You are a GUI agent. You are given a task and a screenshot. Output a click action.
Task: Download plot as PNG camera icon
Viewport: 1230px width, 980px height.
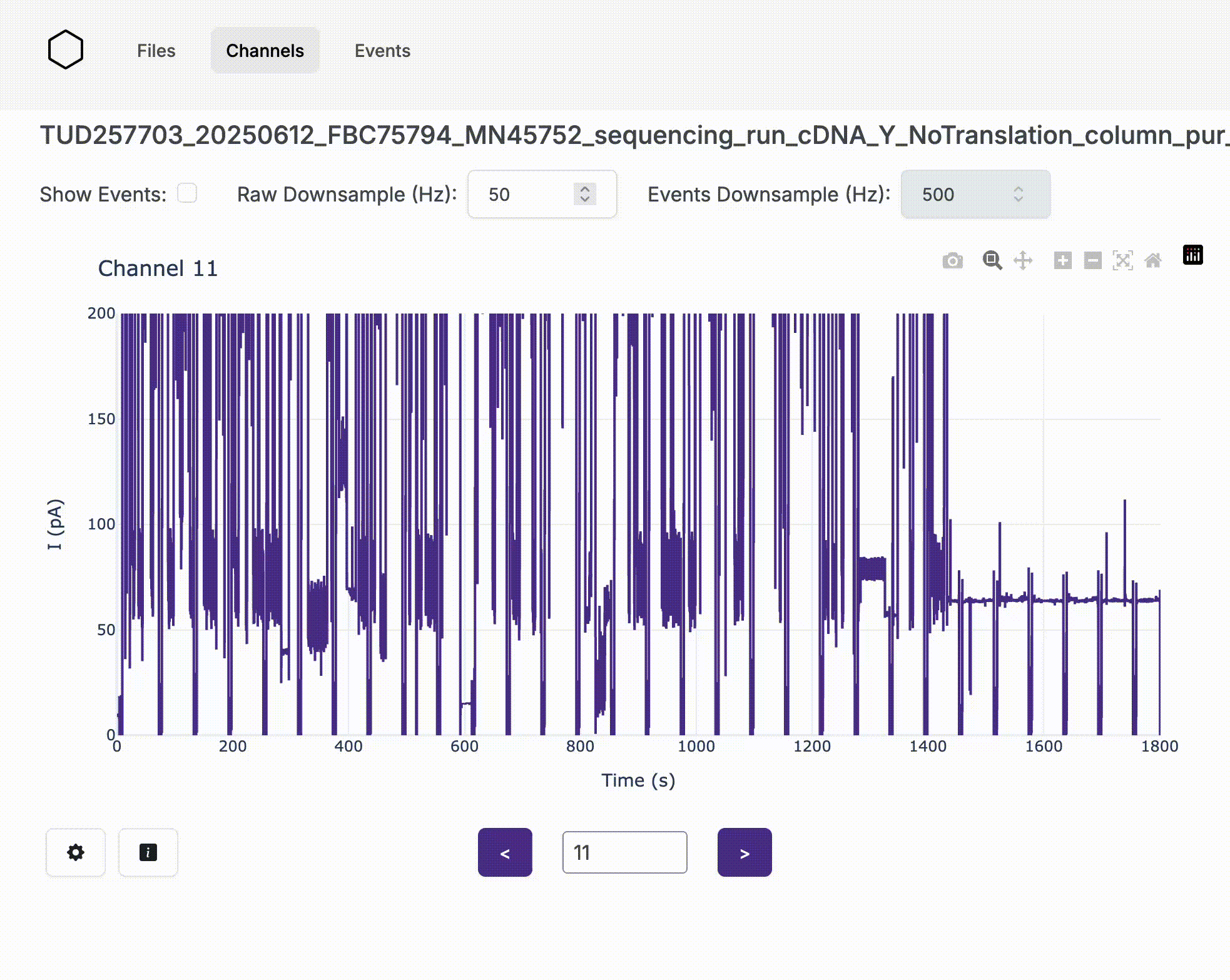[952, 260]
